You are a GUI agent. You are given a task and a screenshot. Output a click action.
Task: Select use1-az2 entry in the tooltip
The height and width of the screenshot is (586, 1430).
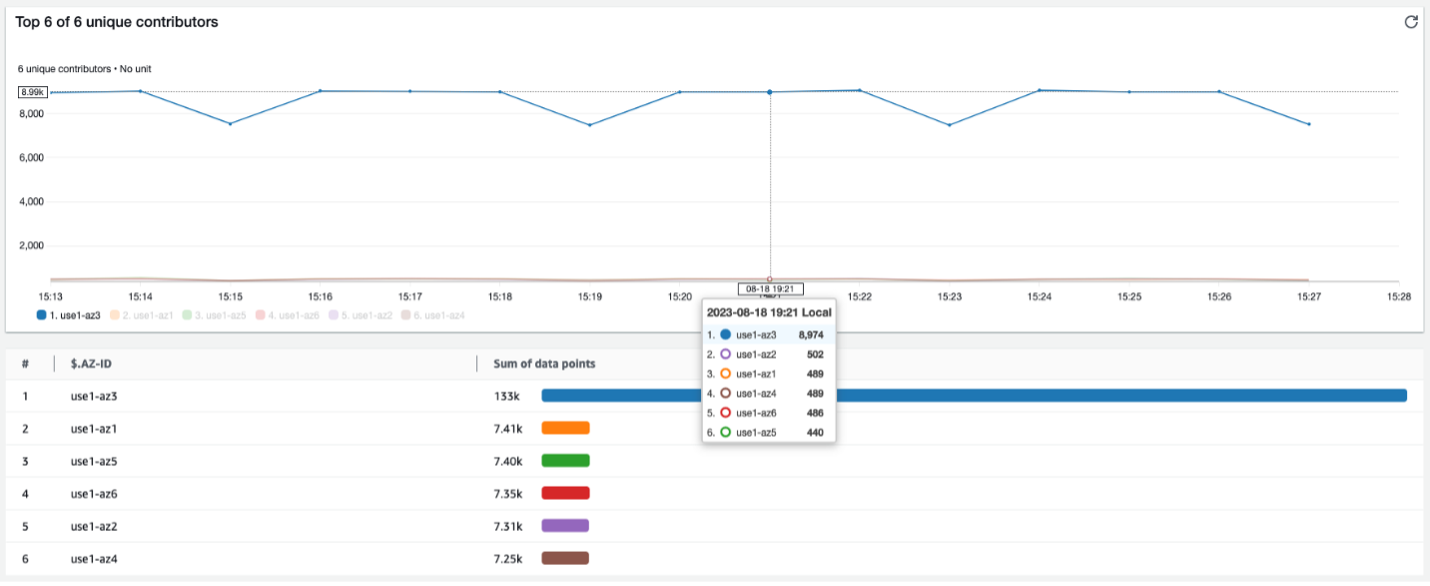point(769,354)
